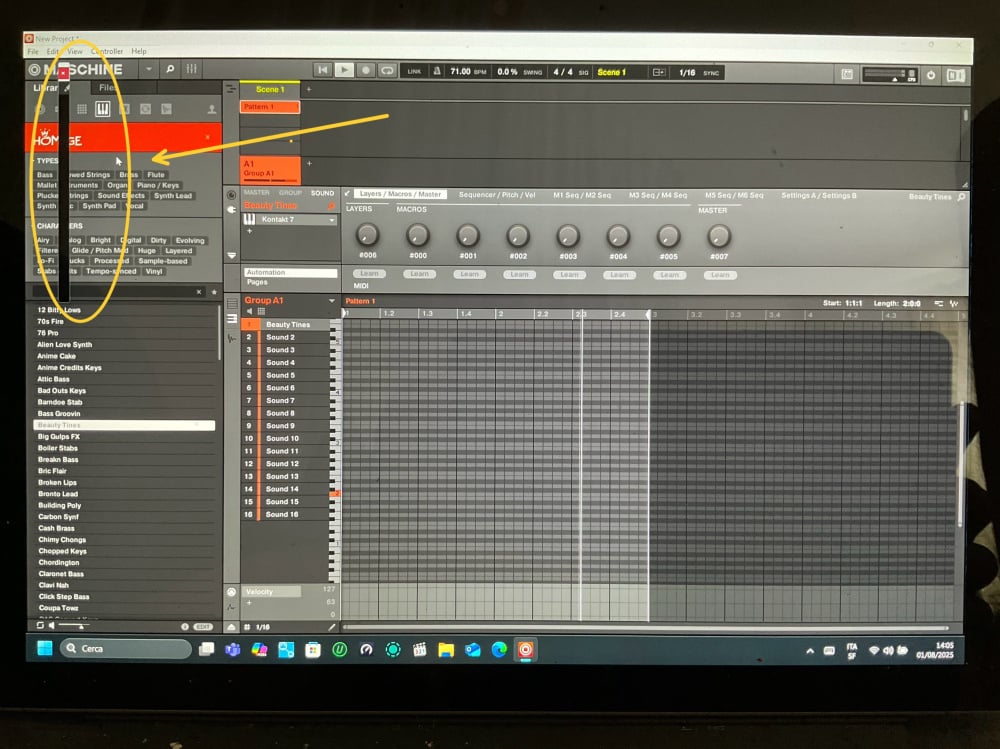Filter by the Vinyl character tag

pyautogui.click(x=154, y=271)
